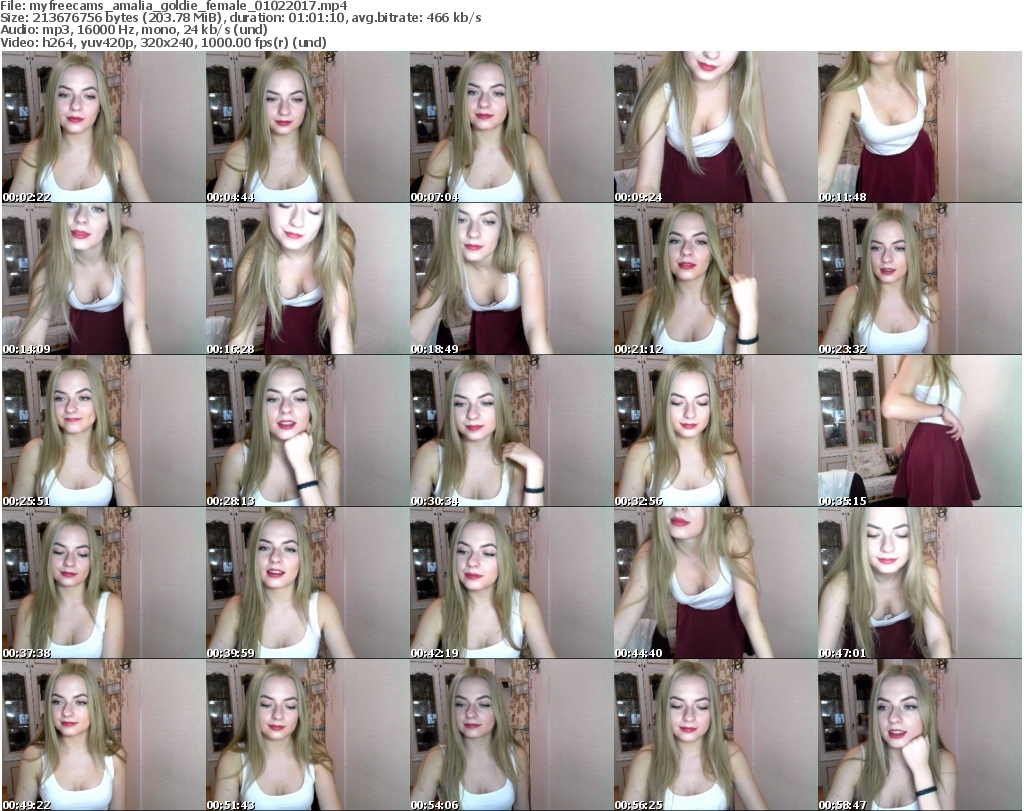Choose the thumbnail stamped 00:35:15

point(920,431)
